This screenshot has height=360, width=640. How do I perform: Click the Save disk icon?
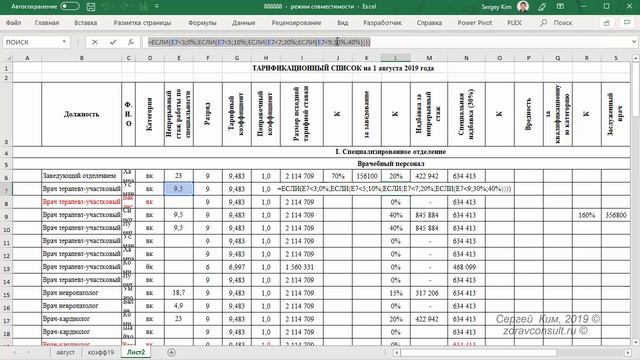[91, 7]
